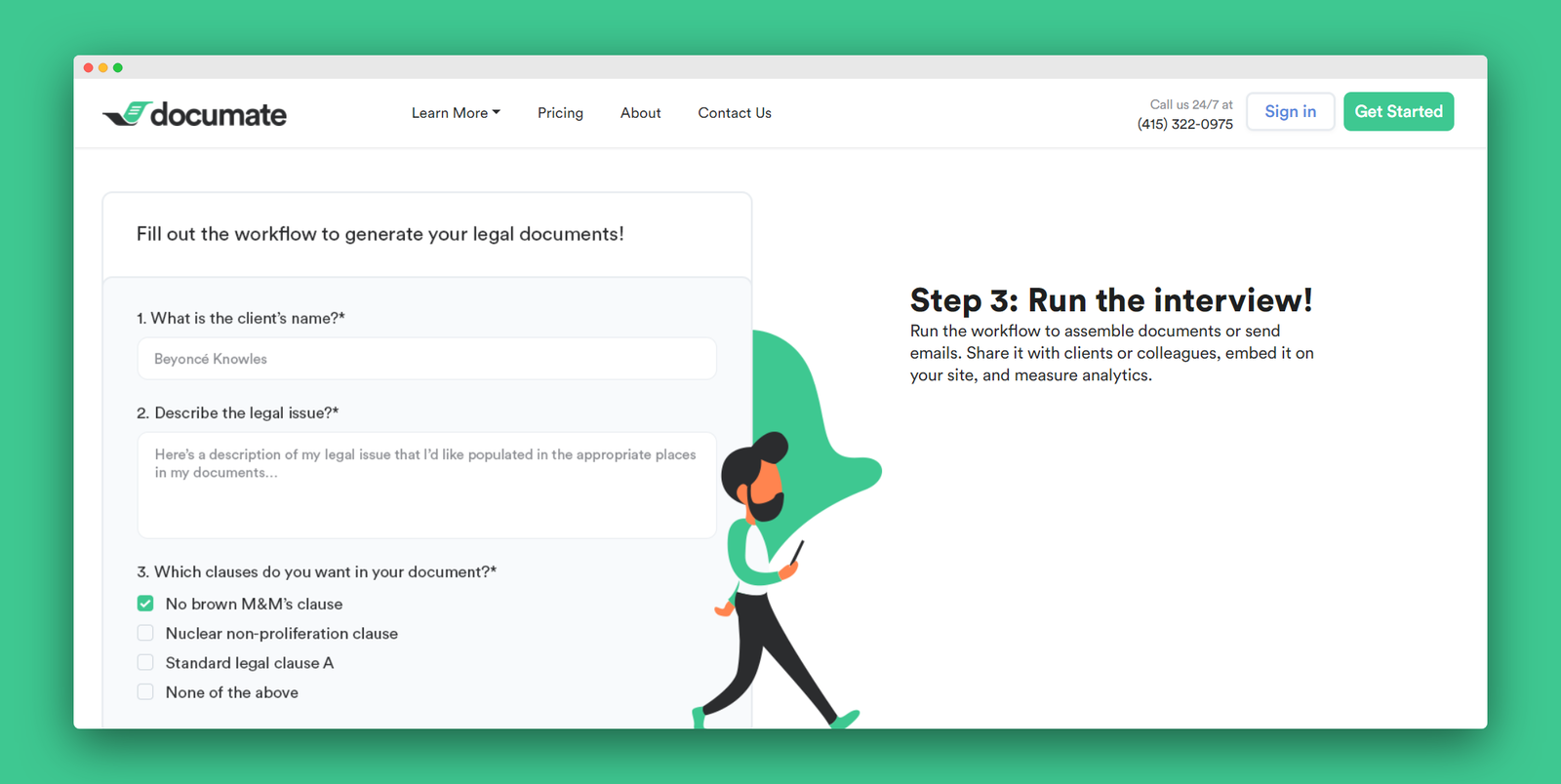Click the phone number (415) 322-0975
Image resolution: width=1561 pixels, height=784 pixels.
click(1184, 124)
